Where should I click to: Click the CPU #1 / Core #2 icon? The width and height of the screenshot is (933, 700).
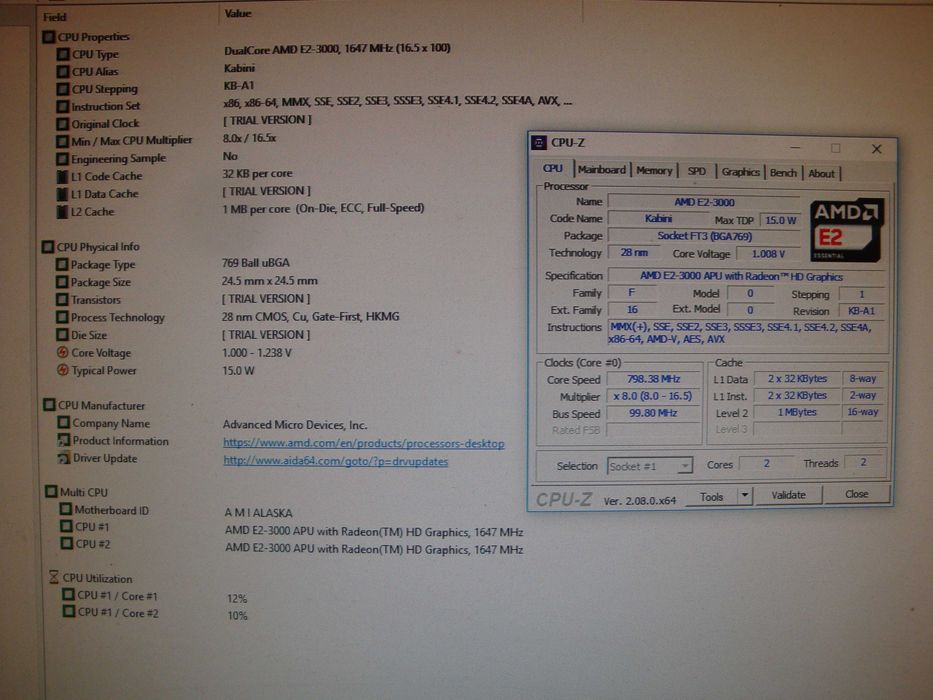point(69,612)
